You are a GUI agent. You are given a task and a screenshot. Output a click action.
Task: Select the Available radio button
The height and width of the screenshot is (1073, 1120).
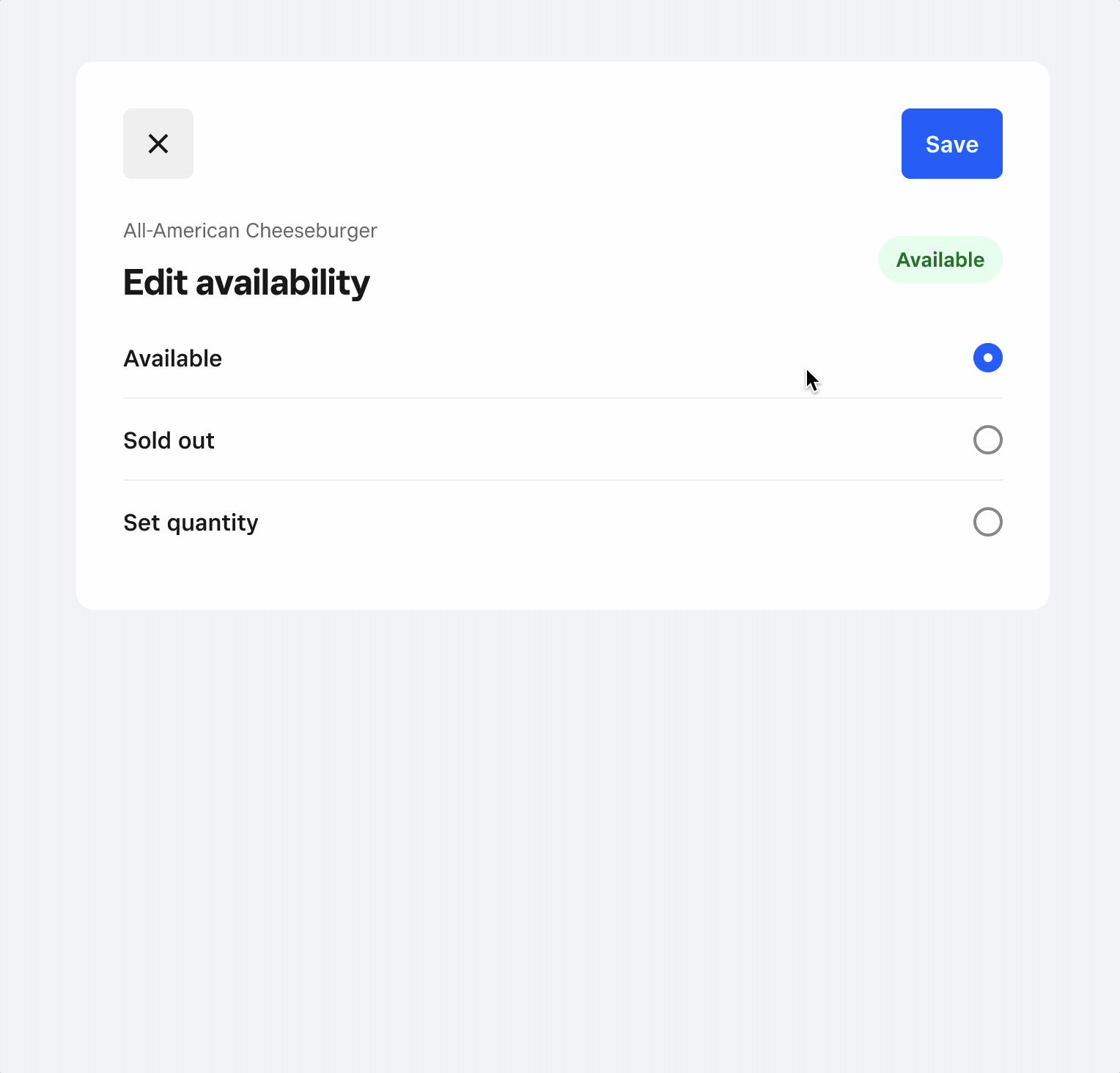987,358
